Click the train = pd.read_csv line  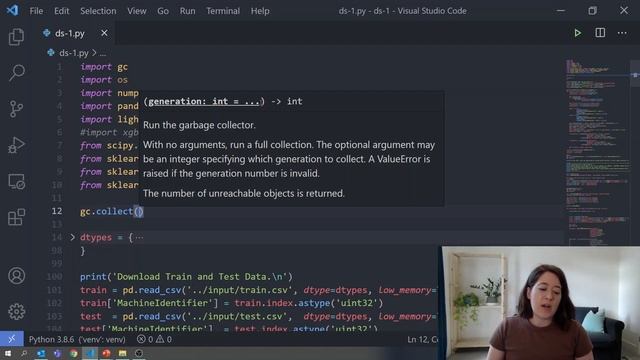[x=258, y=290]
